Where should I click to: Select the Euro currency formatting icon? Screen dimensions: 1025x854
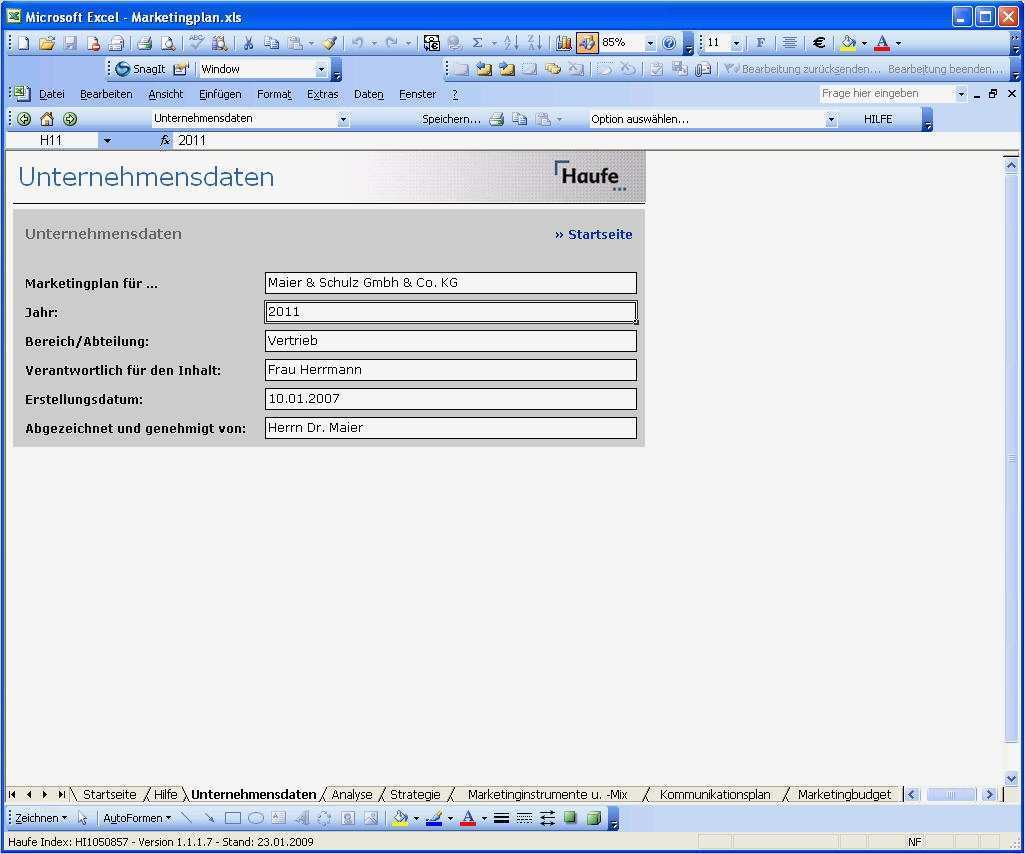click(819, 43)
